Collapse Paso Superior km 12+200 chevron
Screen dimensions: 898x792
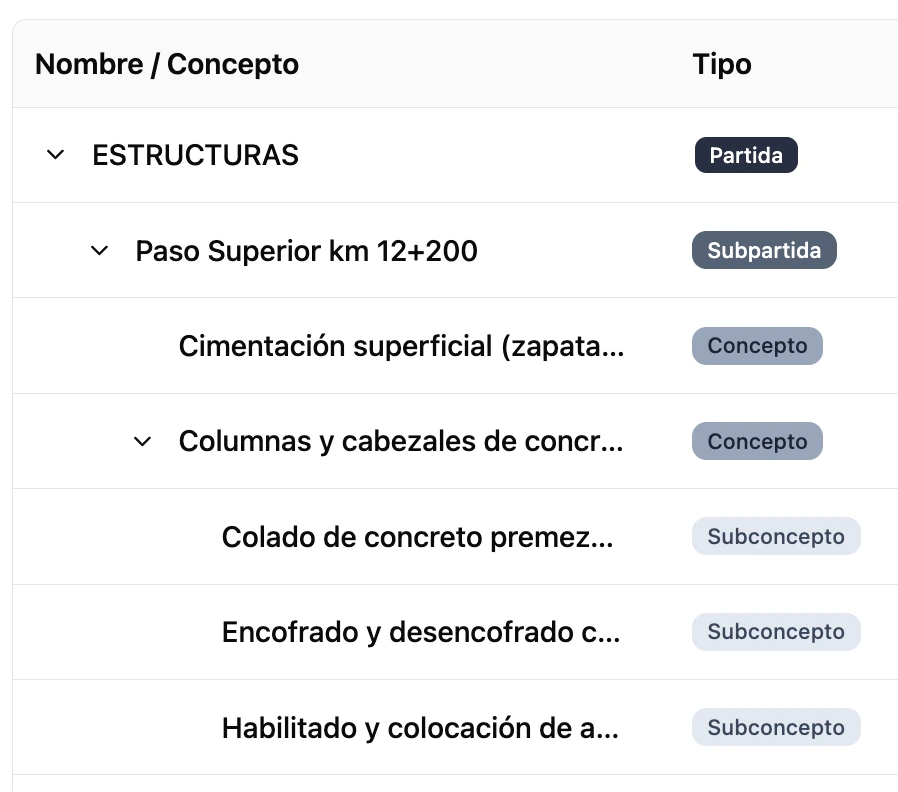(x=99, y=250)
